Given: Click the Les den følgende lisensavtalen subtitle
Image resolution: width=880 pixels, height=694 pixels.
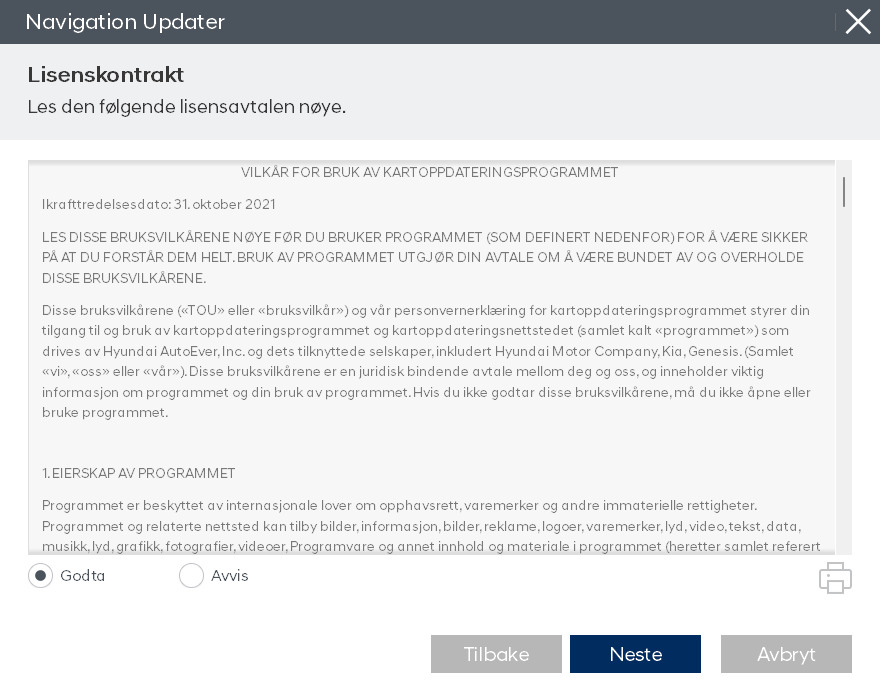Looking at the screenshot, I should pos(187,107).
